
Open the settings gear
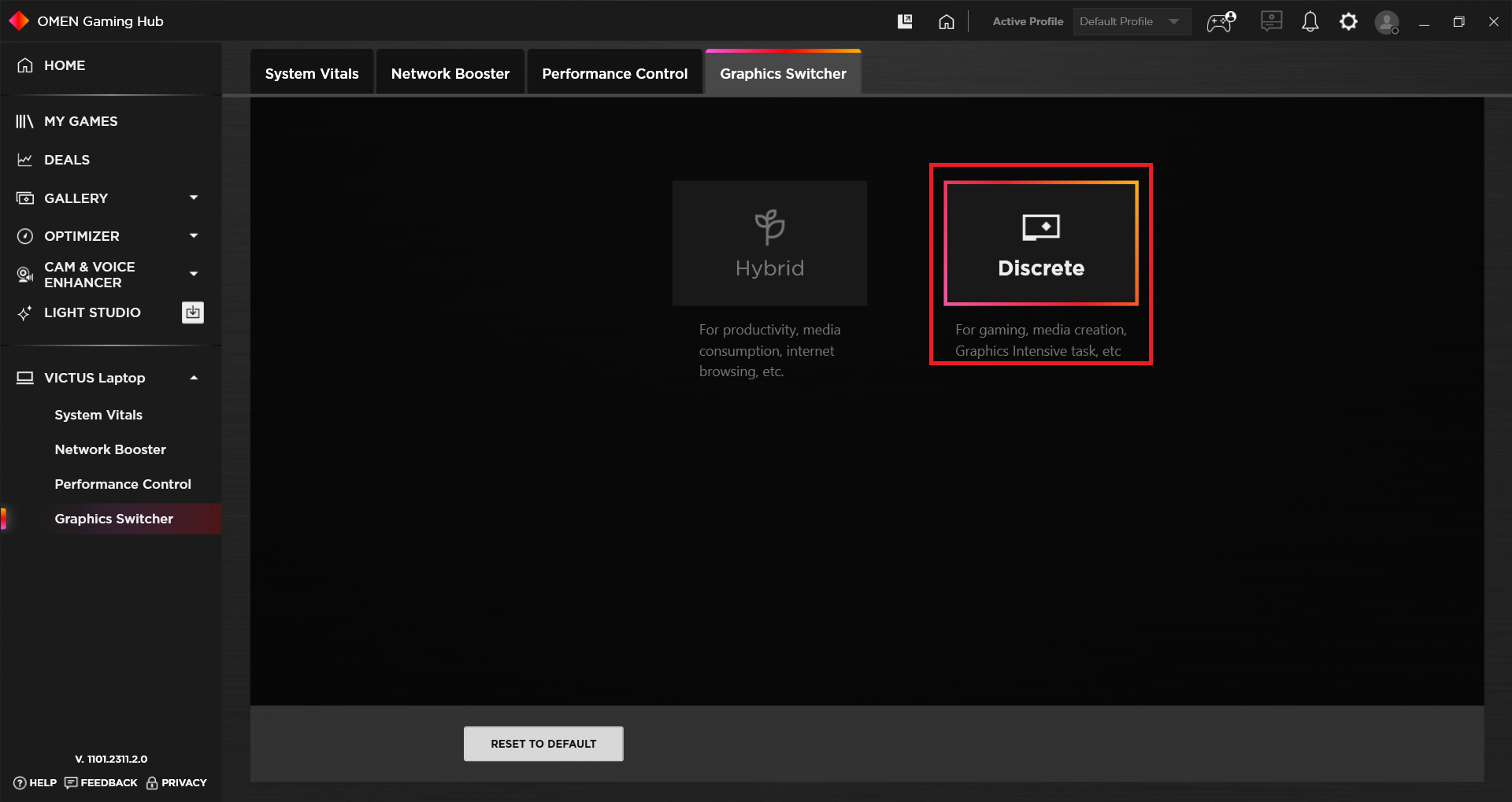point(1348,21)
